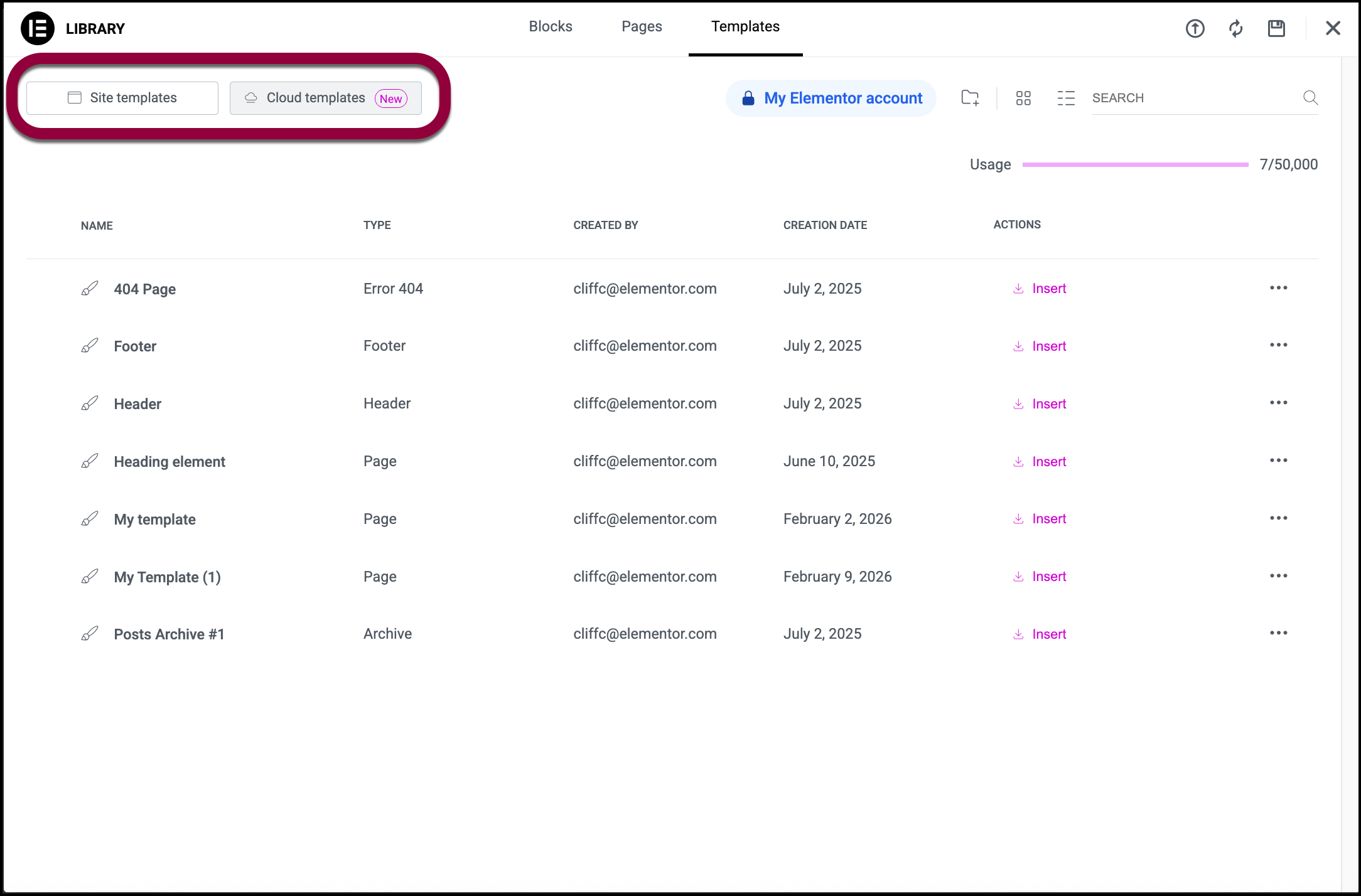Viewport: 1361px width, 896px height.
Task: Select the Site templates source
Action: (x=122, y=98)
